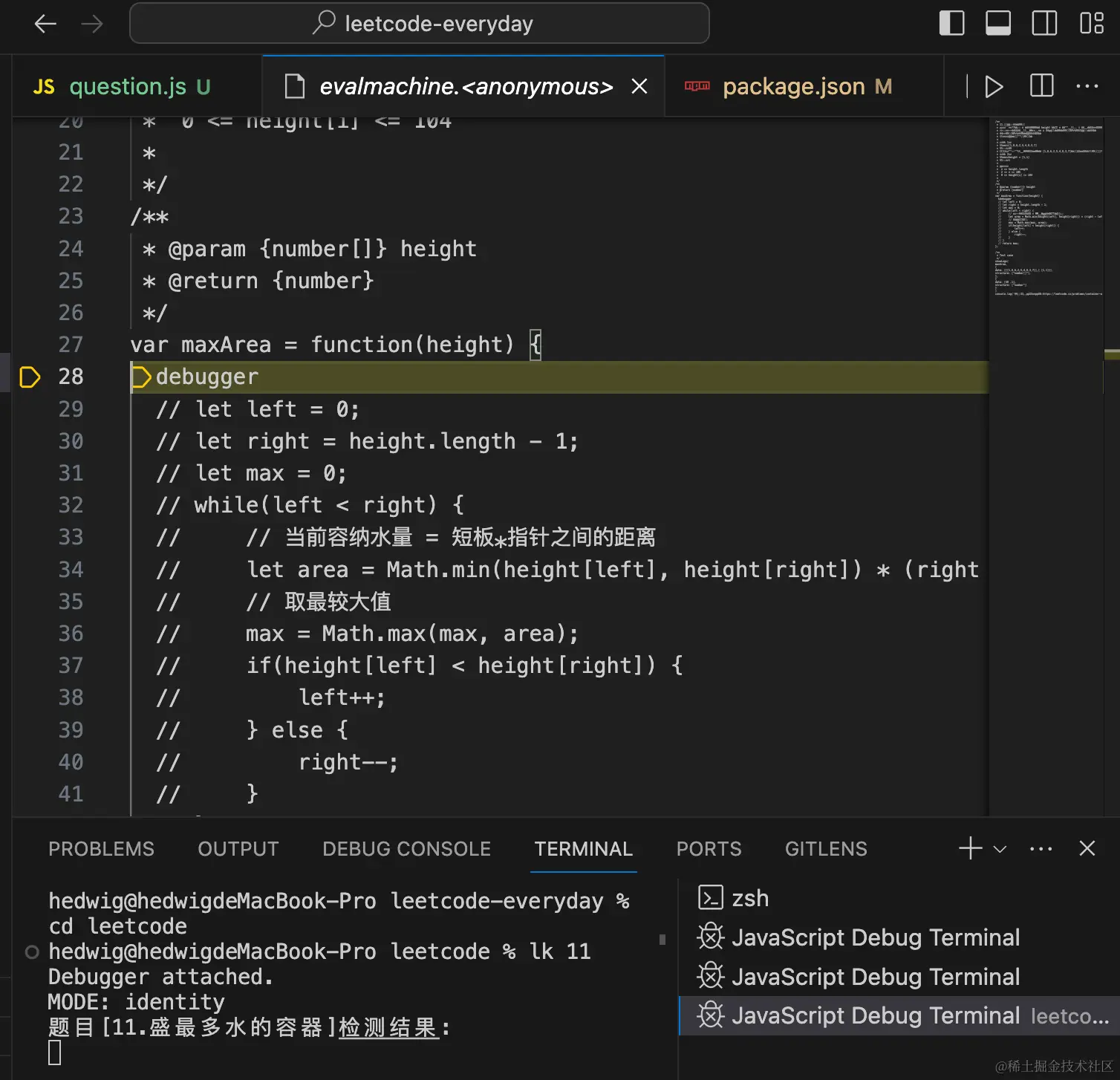Click the zsh terminal prompt icon
The height and width of the screenshot is (1080, 1120).
click(711, 898)
